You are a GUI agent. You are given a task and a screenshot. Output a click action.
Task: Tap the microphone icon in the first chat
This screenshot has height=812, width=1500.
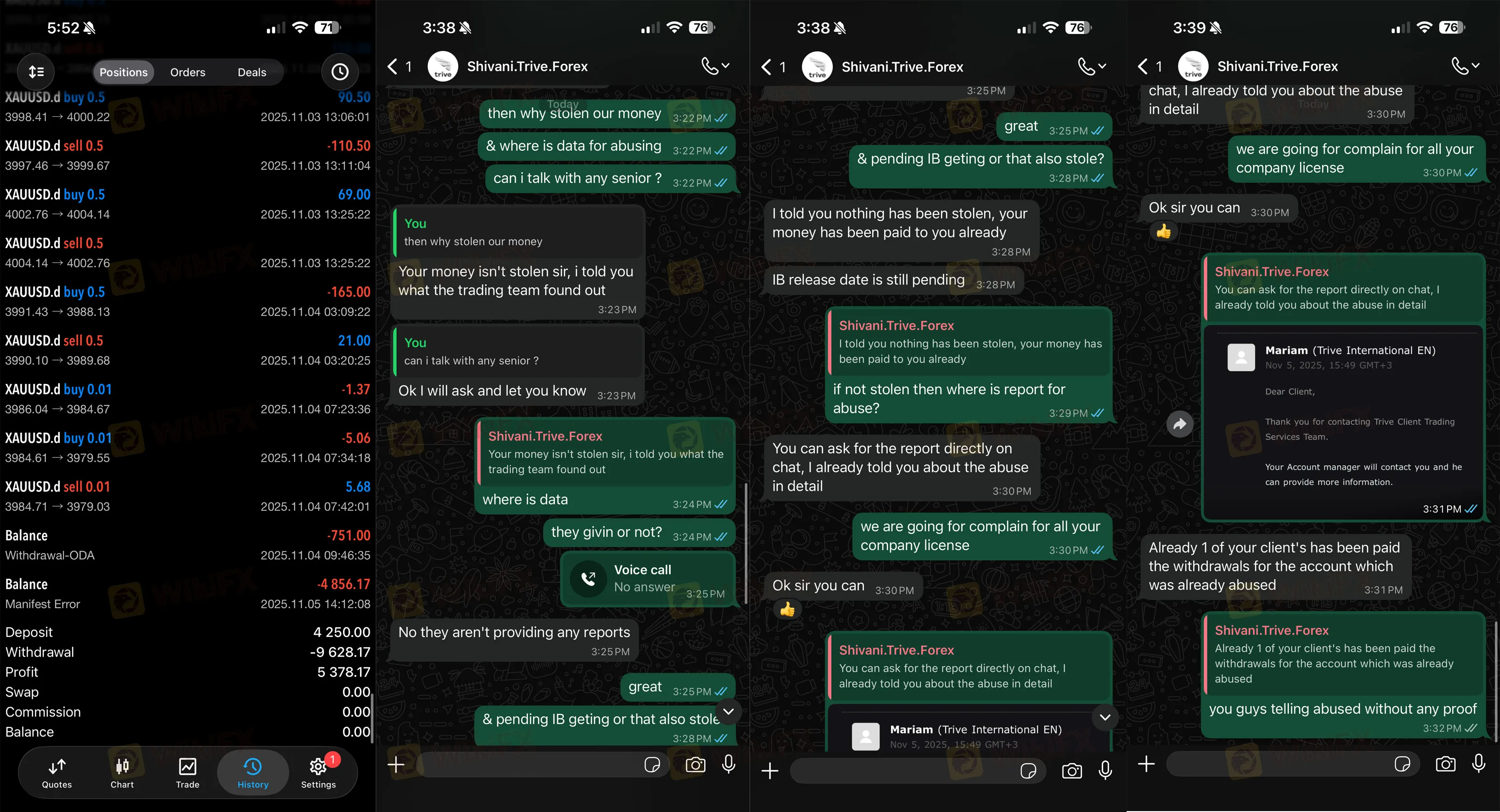point(728,764)
